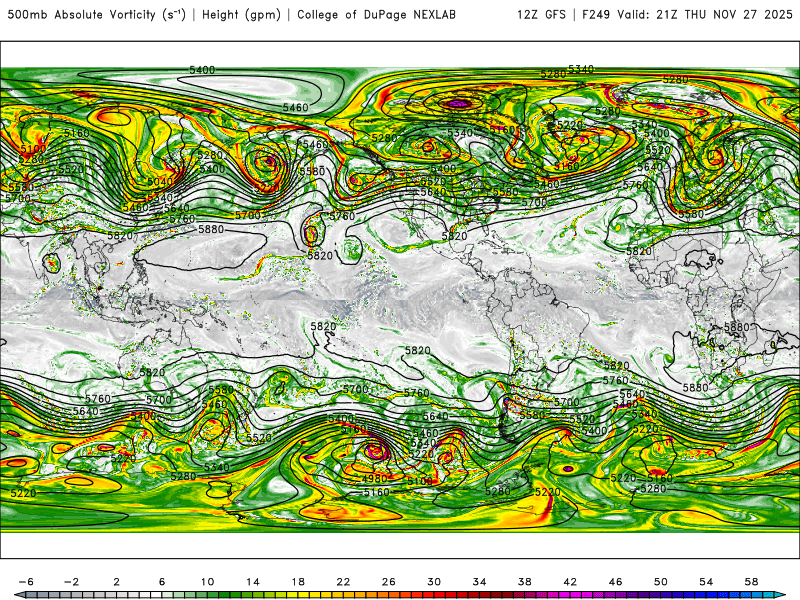This screenshot has height=600, width=800.
Task: Click the "10" color scale label
Action: pos(207,582)
